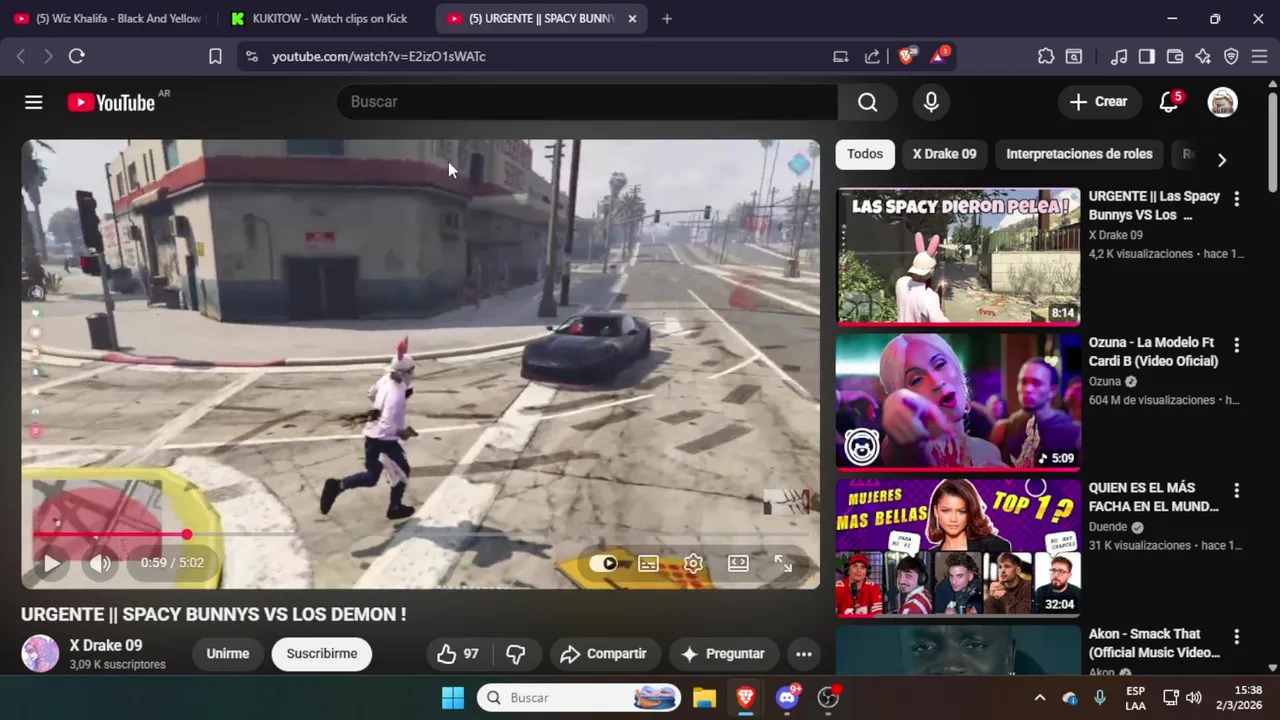
Task: Enter full screen mode
Action: point(783,563)
